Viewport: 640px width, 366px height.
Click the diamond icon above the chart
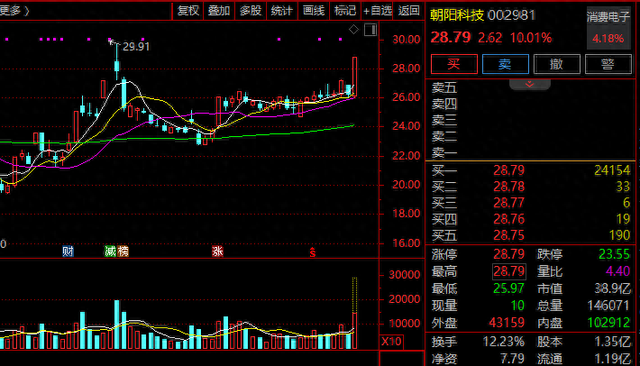pos(353,29)
